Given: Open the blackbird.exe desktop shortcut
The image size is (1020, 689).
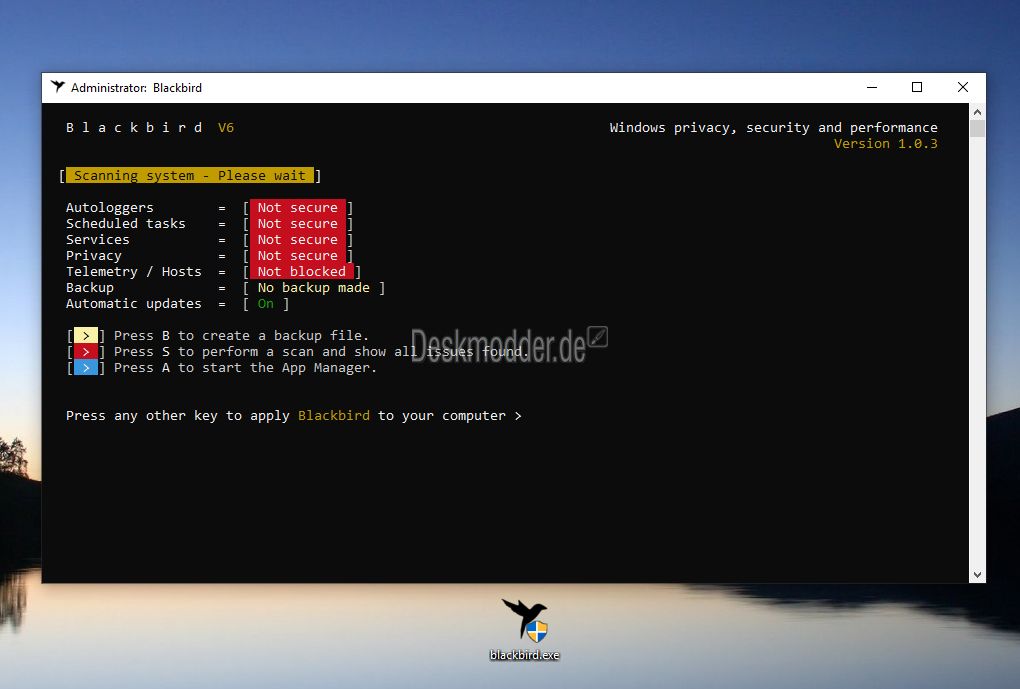Looking at the screenshot, I should (x=524, y=628).
